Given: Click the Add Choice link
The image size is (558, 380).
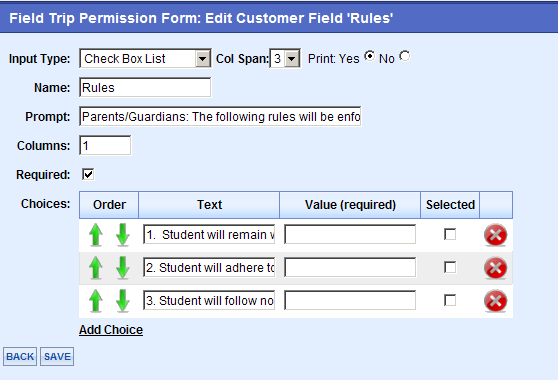Looking at the screenshot, I should (x=111, y=330).
